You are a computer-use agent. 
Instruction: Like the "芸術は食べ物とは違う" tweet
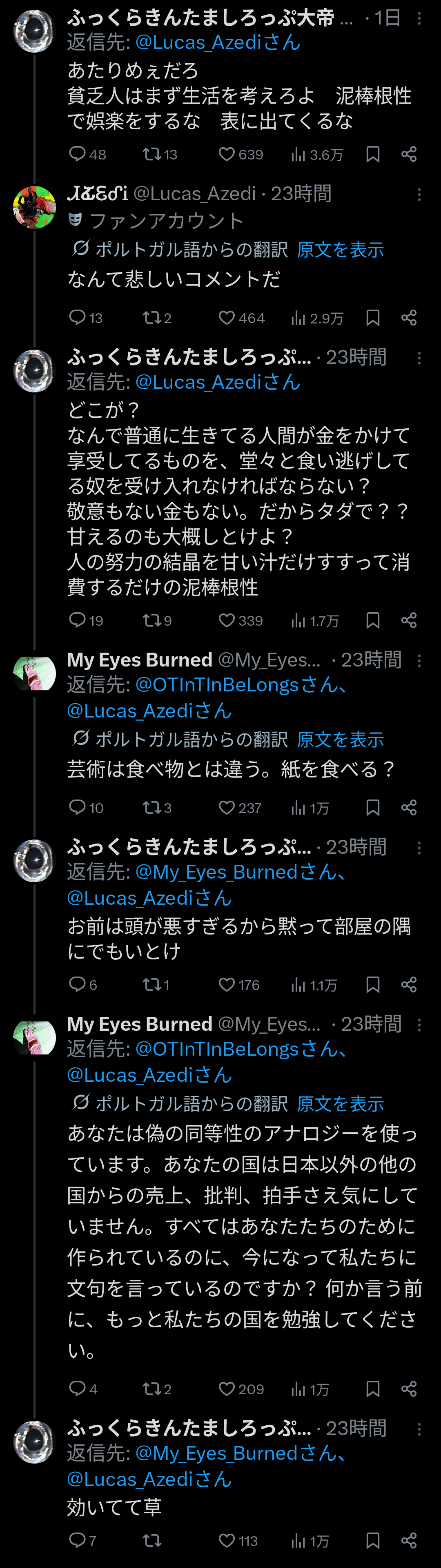point(227,808)
